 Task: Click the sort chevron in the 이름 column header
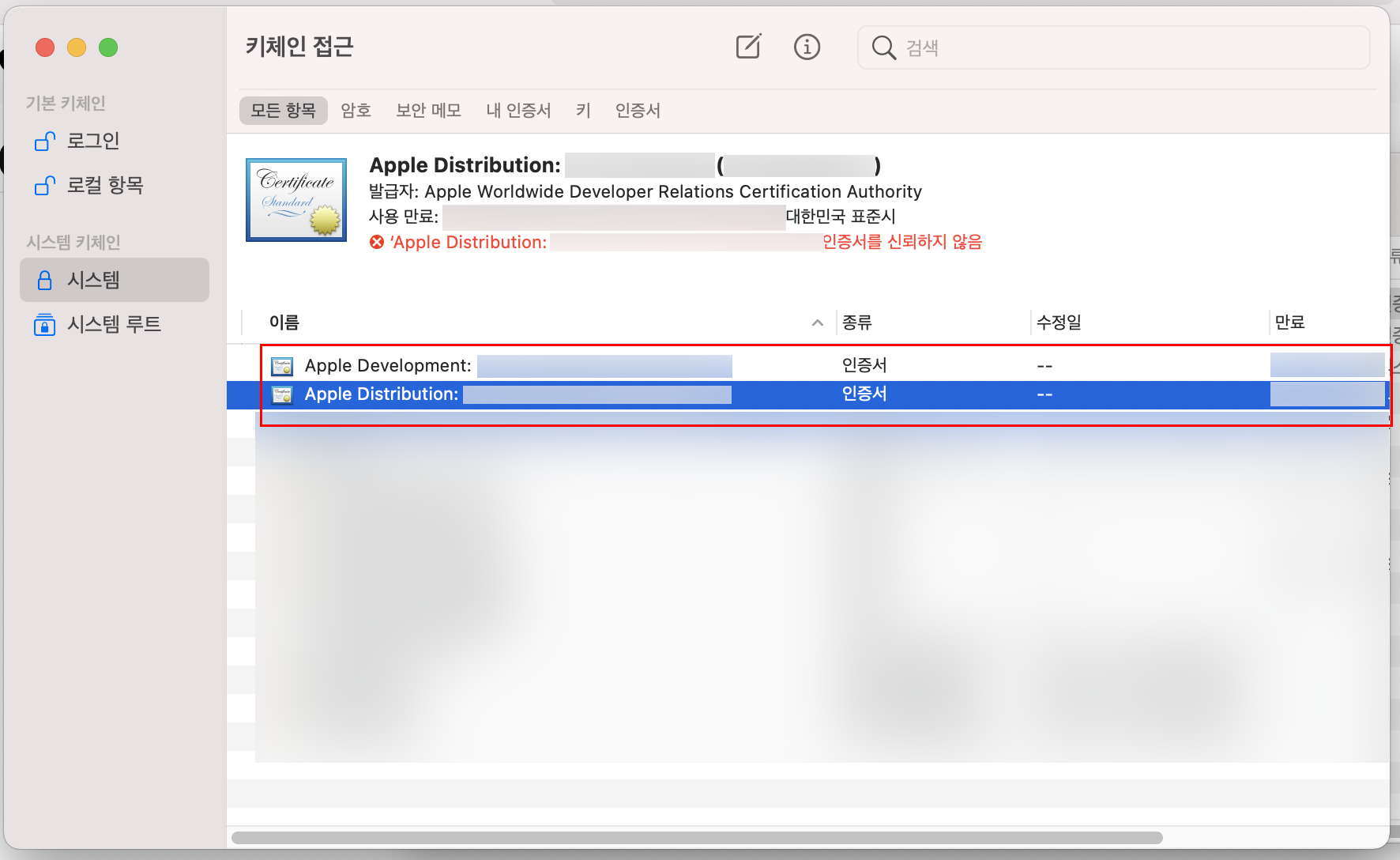818,322
